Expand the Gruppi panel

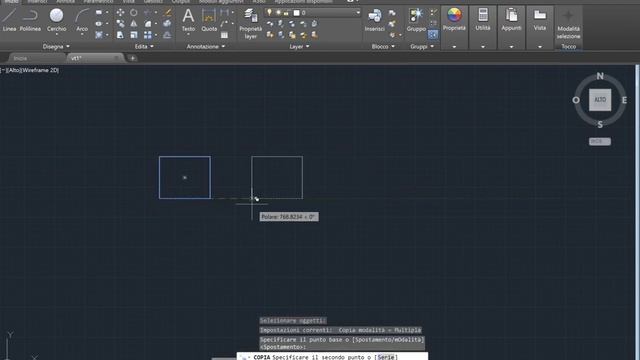pyautogui.click(x=422, y=47)
